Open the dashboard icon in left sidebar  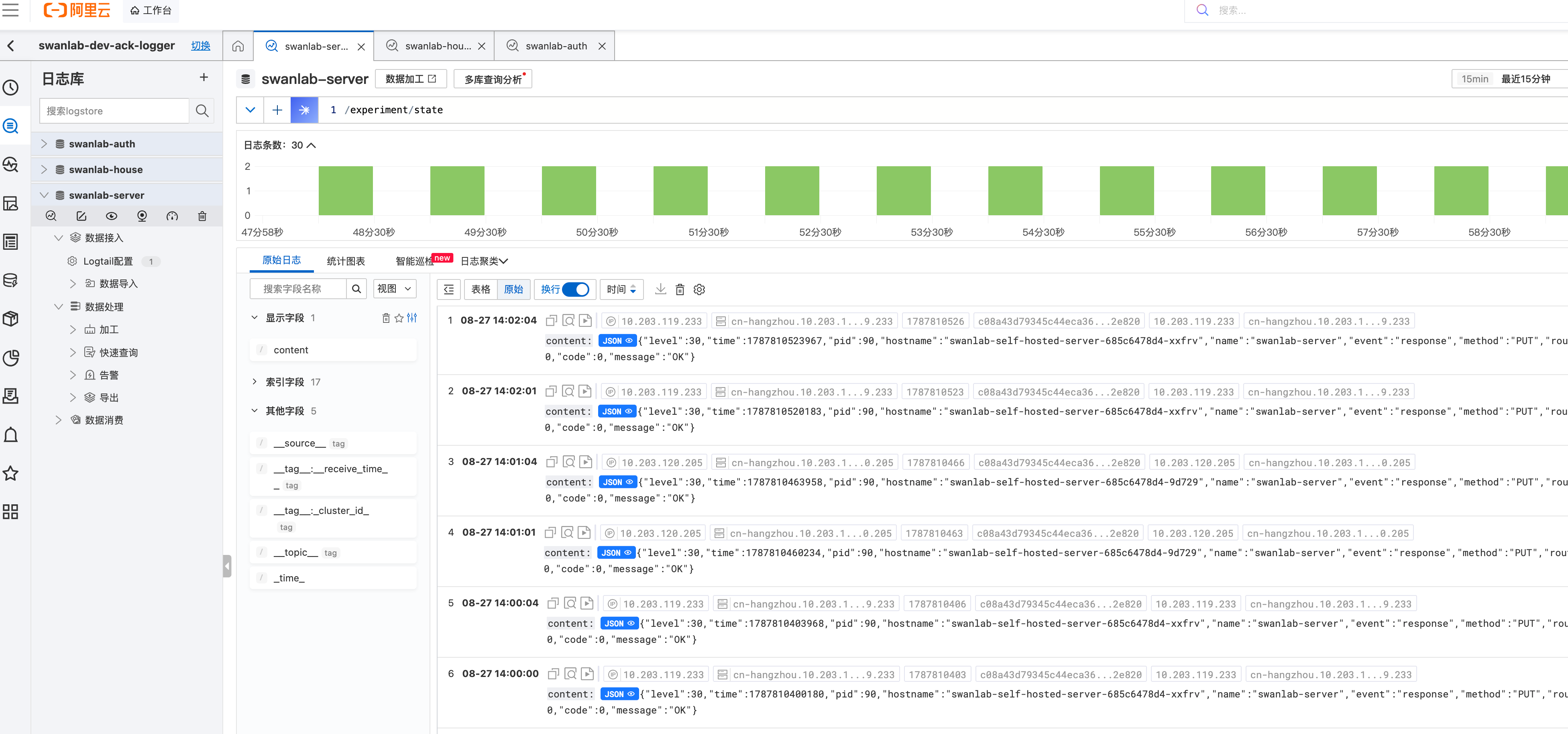11,203
